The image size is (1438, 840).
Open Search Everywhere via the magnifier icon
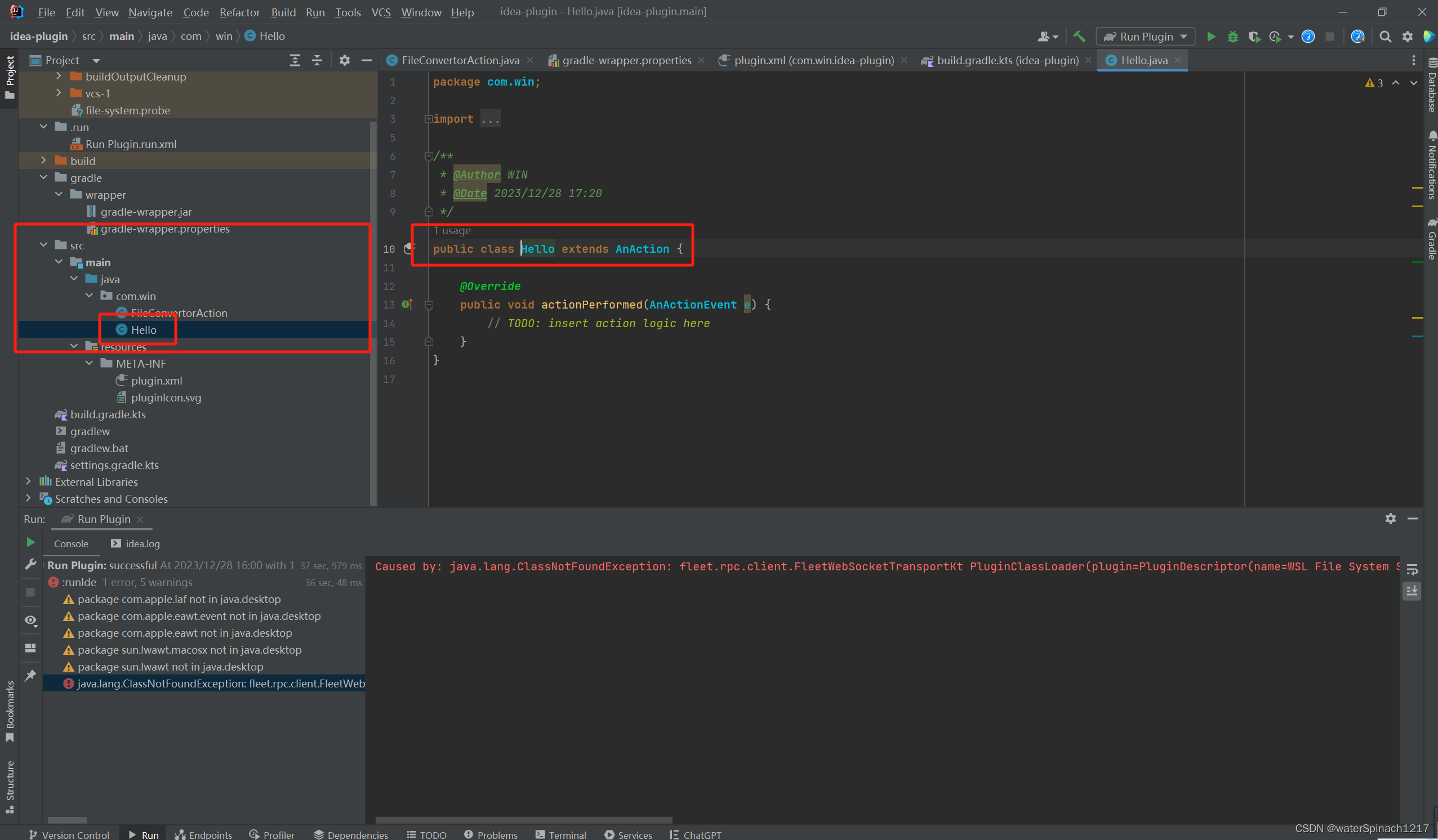coord(1385,37)
